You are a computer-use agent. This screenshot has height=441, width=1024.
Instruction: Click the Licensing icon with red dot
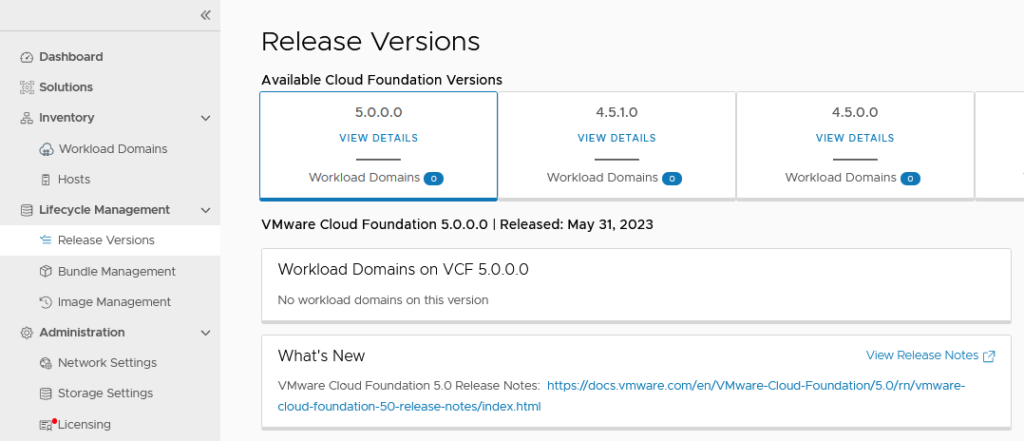[46, 425]
